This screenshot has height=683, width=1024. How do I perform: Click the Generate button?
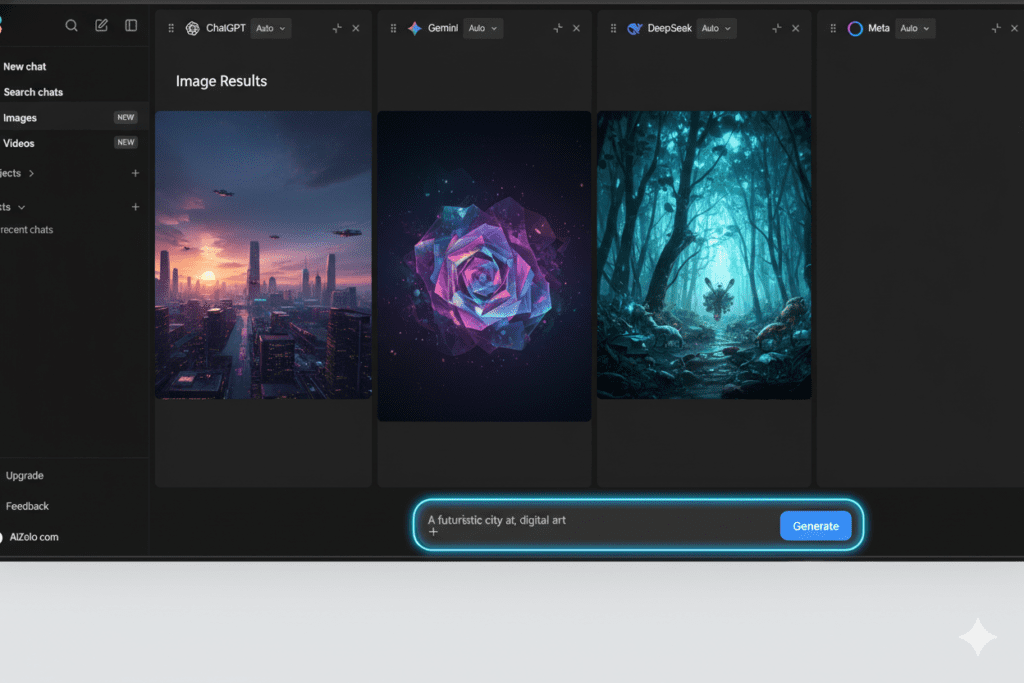point(815,525)
